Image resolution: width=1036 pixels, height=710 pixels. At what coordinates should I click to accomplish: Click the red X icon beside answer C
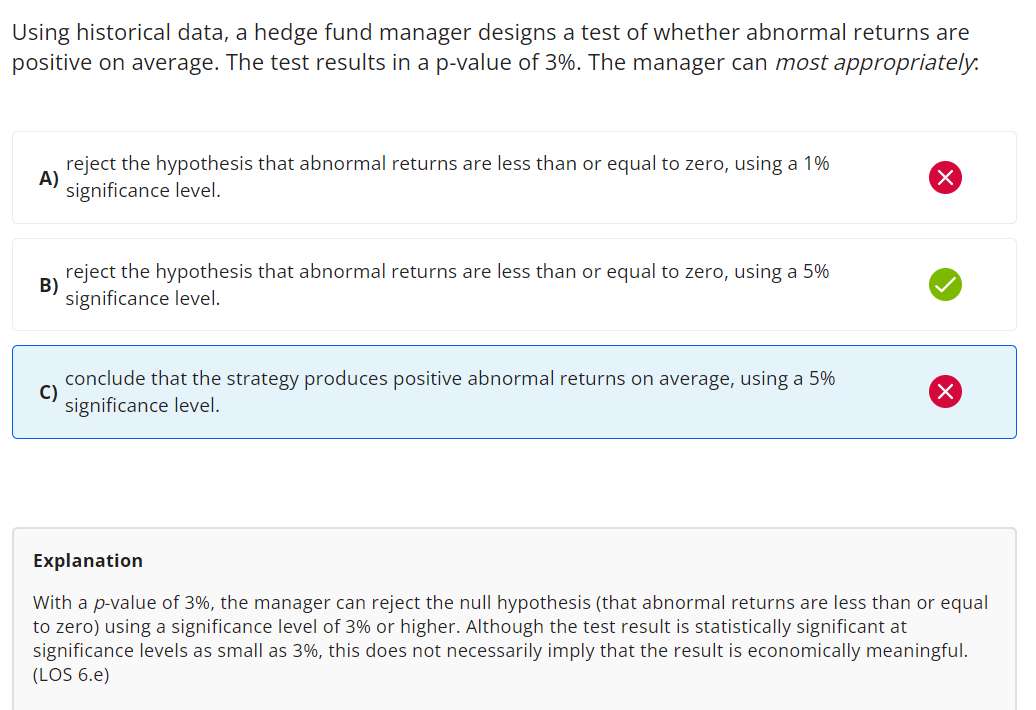(945, 392)
